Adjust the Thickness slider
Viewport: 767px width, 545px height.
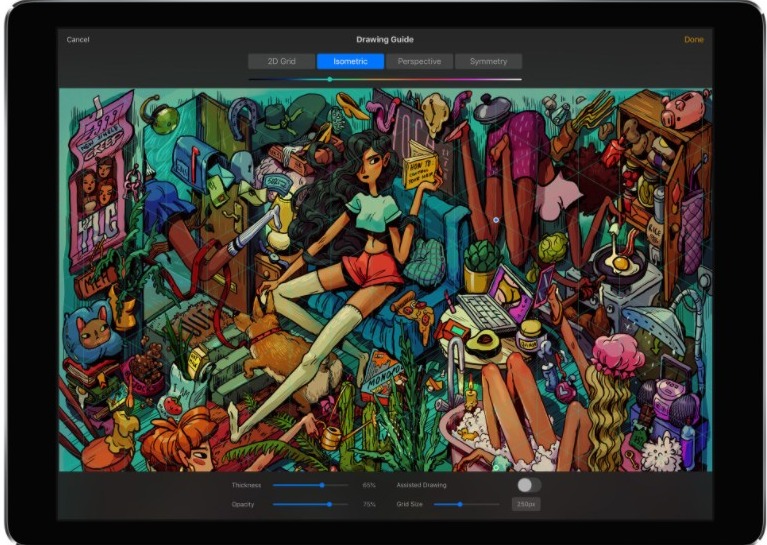311,485
